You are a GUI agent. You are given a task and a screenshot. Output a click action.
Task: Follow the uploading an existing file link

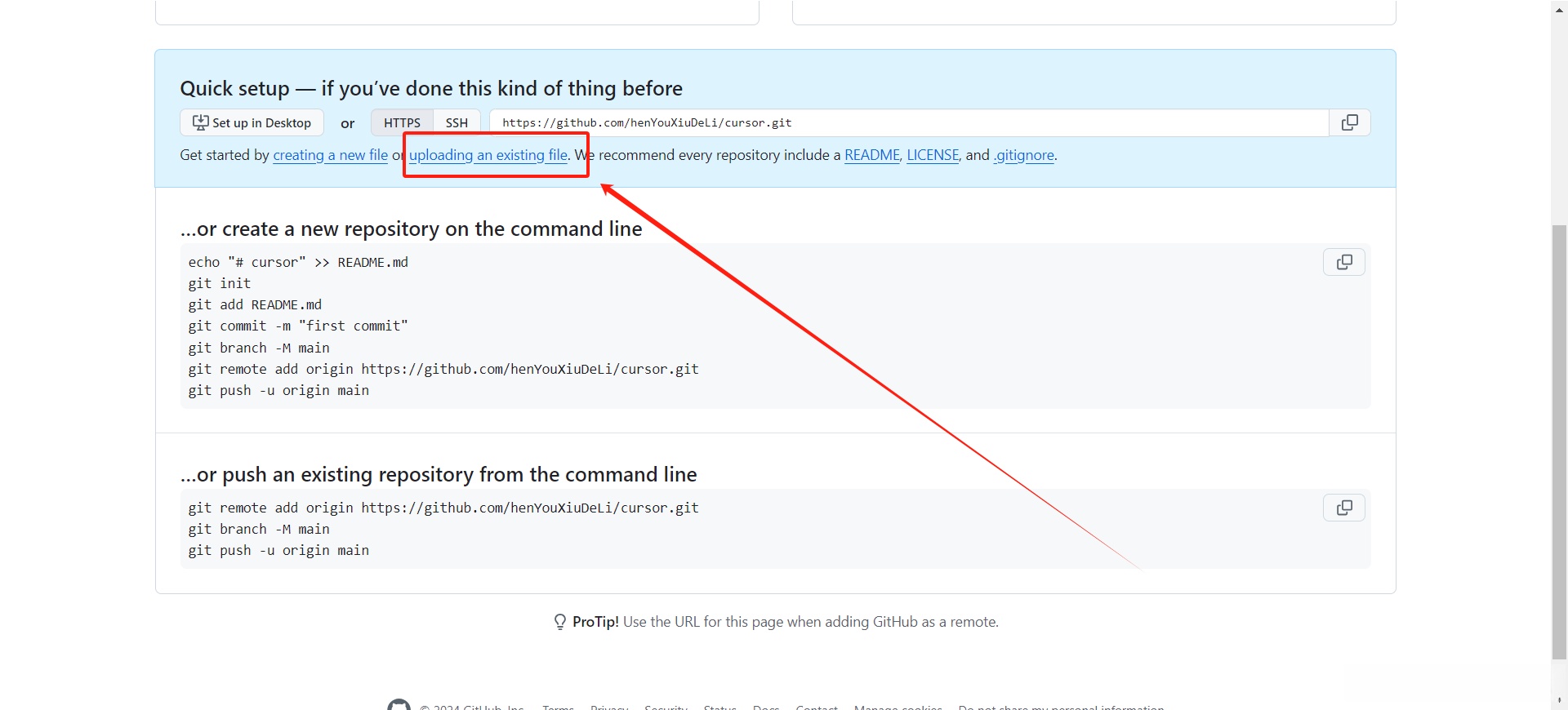point(488,155)
